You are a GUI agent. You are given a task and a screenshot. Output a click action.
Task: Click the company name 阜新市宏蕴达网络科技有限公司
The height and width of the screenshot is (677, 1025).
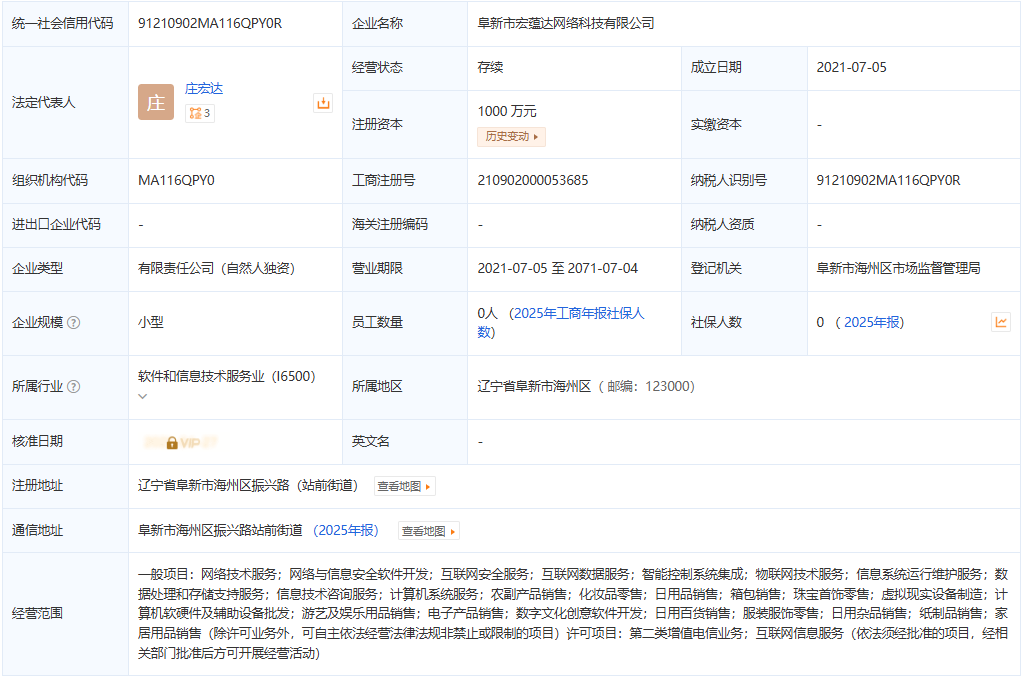tap(566, 24)
